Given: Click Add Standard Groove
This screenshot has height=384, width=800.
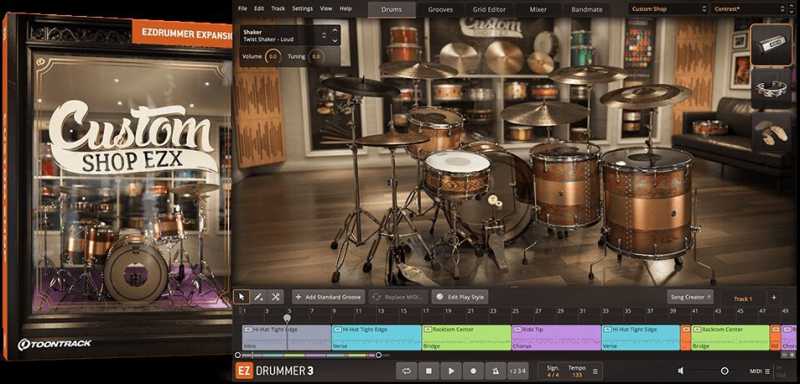Looking at the screenshot, I should 329,297.
